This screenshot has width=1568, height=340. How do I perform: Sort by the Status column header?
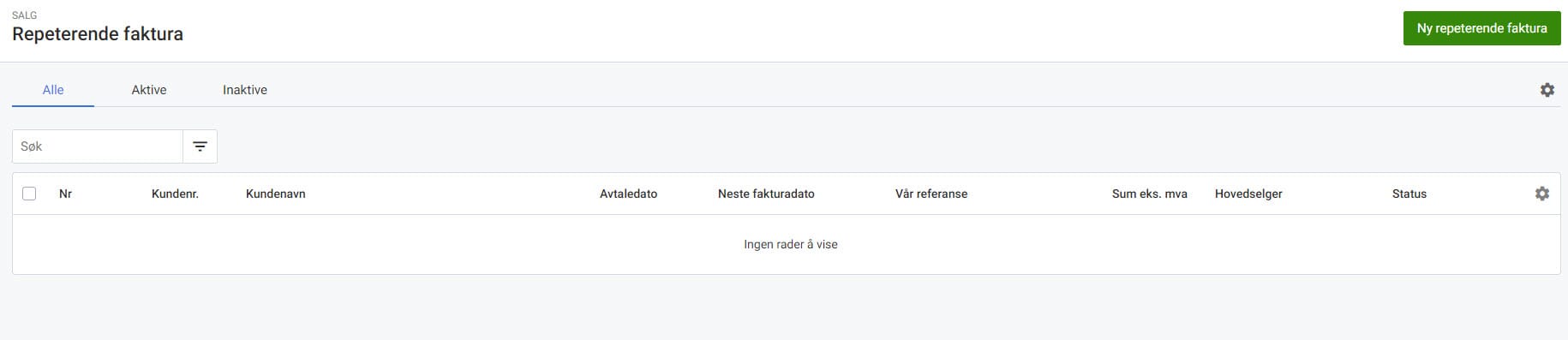[1409, 194]
